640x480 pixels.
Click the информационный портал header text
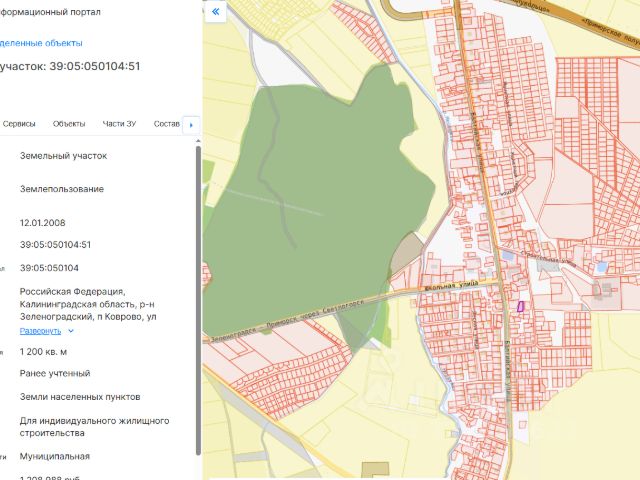pyautogui.click(x=50, y=12)
